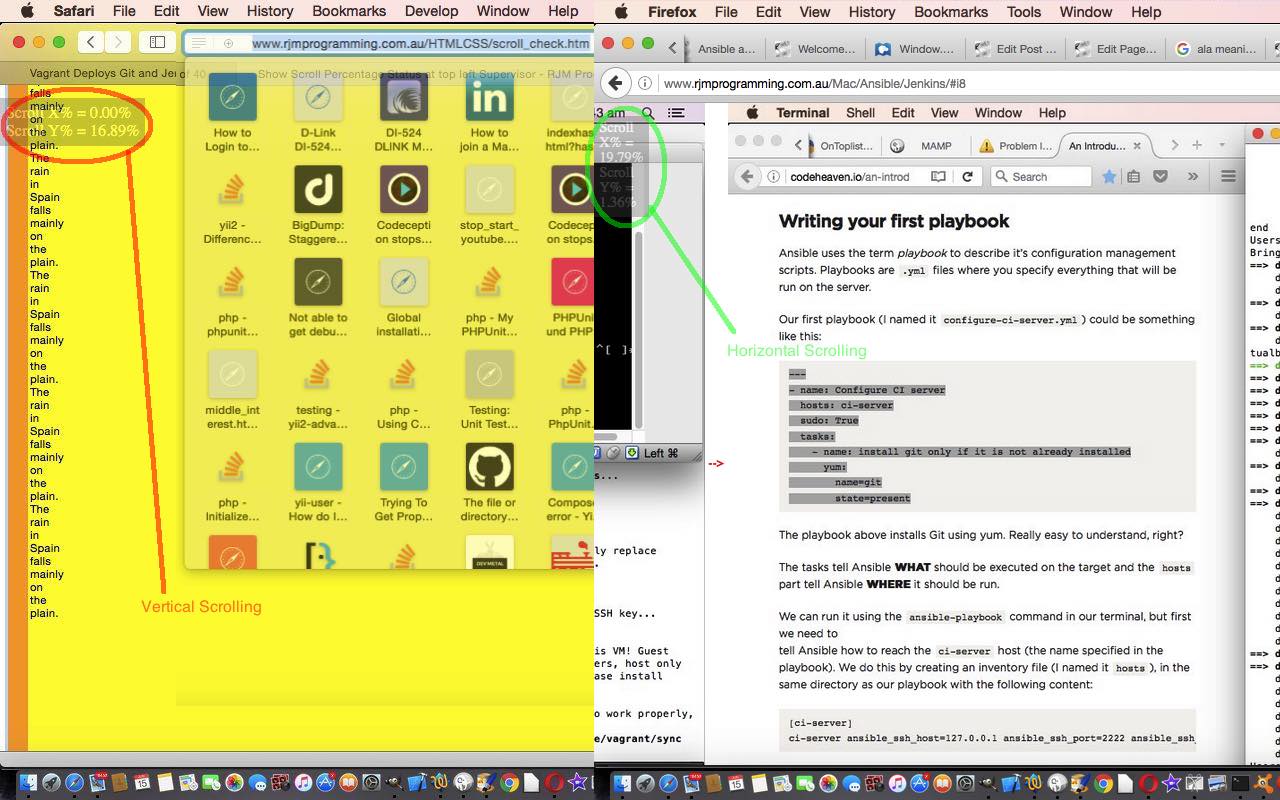The image size is (1280, 800).
Task: Click the Search field in inner Firefox toolbar
Action: pos(1039,177)
